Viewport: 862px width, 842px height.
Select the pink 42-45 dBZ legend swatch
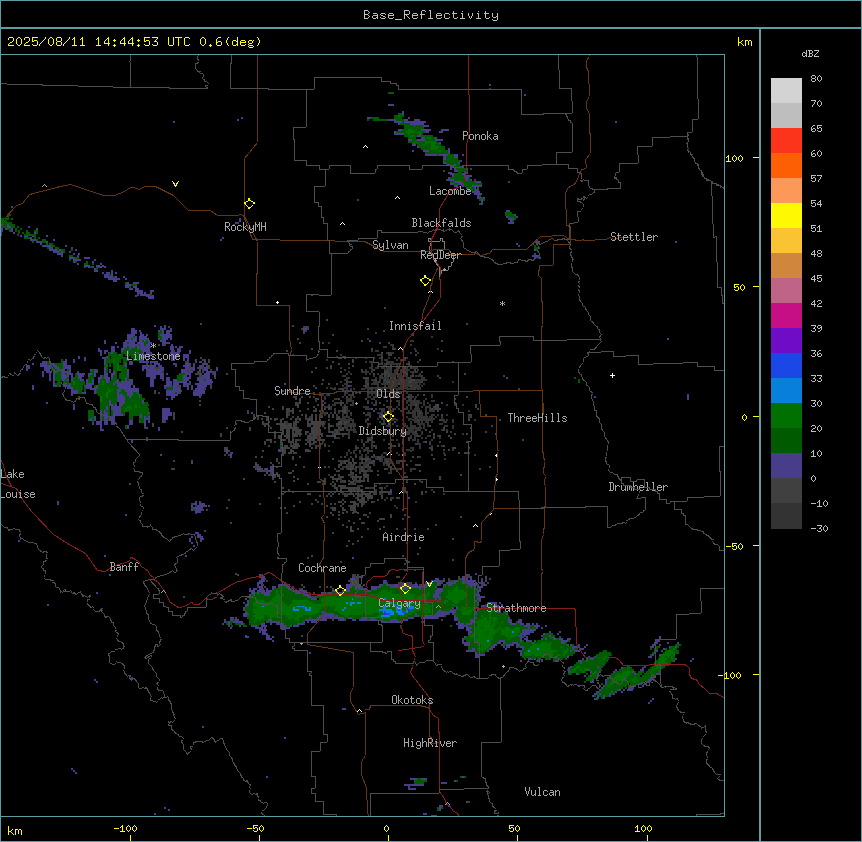tap(786, 291)
